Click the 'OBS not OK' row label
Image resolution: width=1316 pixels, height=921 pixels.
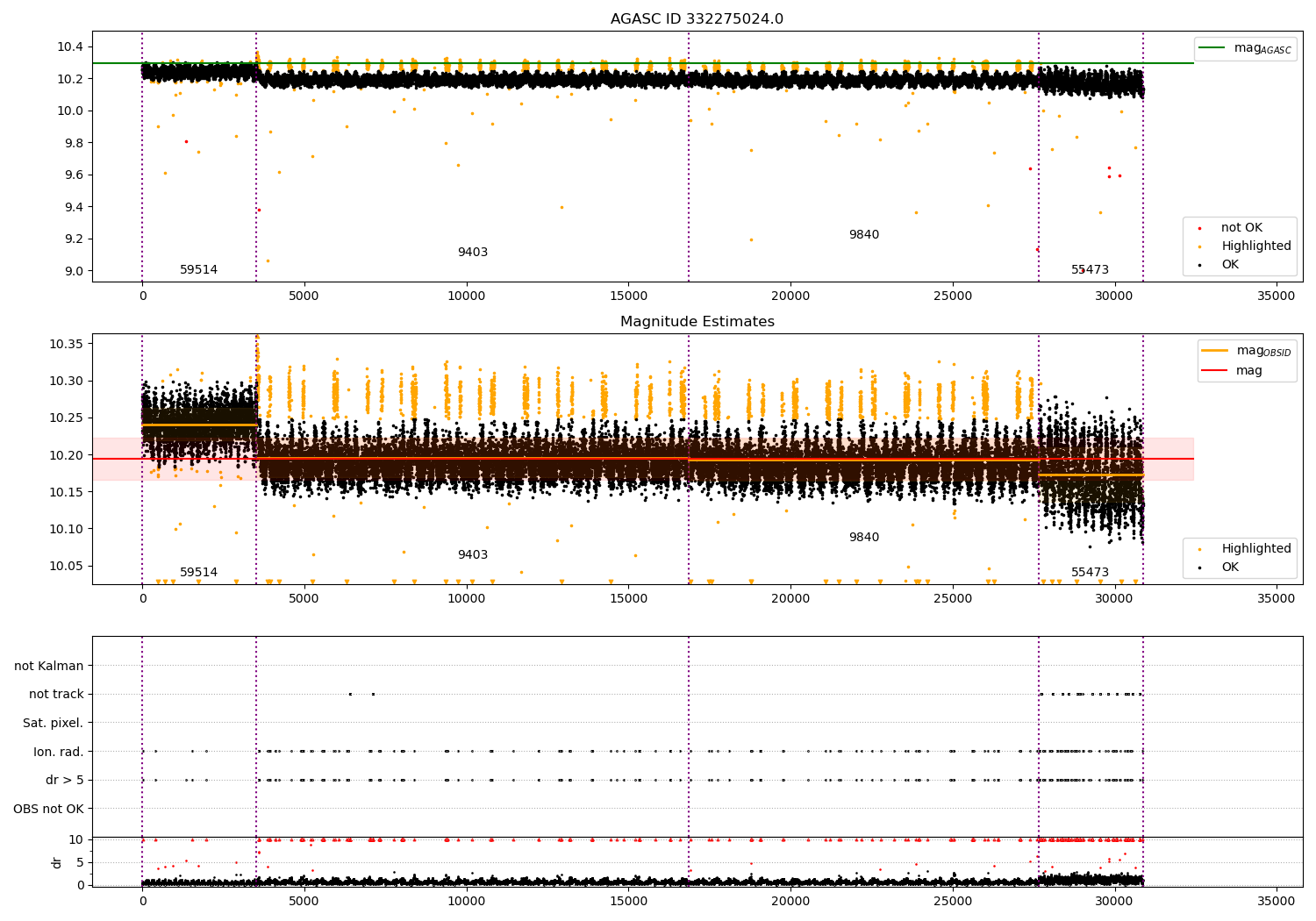point(49,809)
